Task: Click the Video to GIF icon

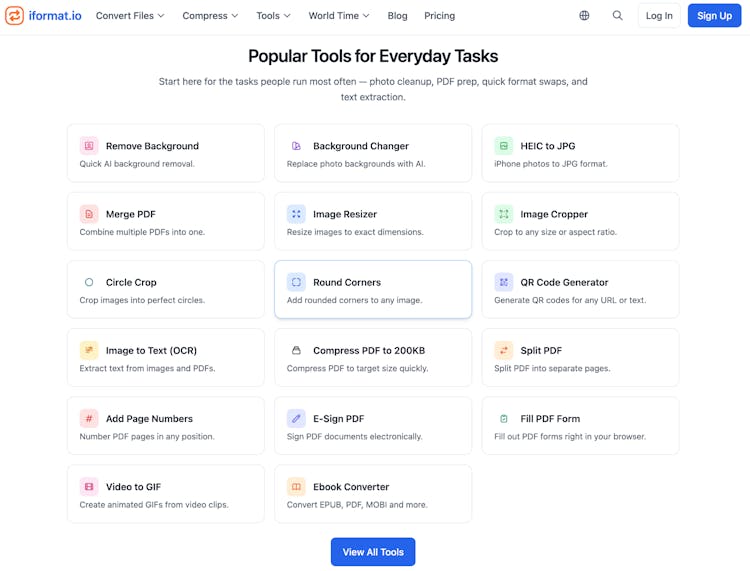Action: pos(89,487)
